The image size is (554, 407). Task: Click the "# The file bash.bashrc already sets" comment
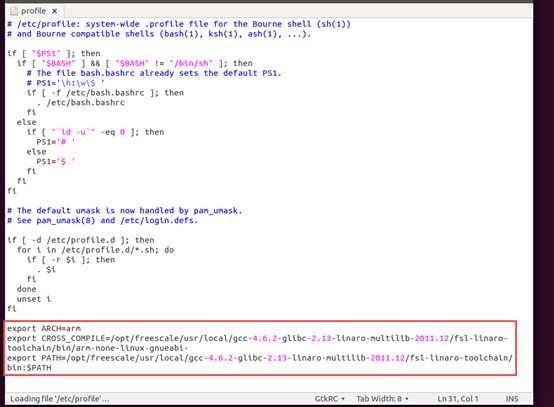154,73
